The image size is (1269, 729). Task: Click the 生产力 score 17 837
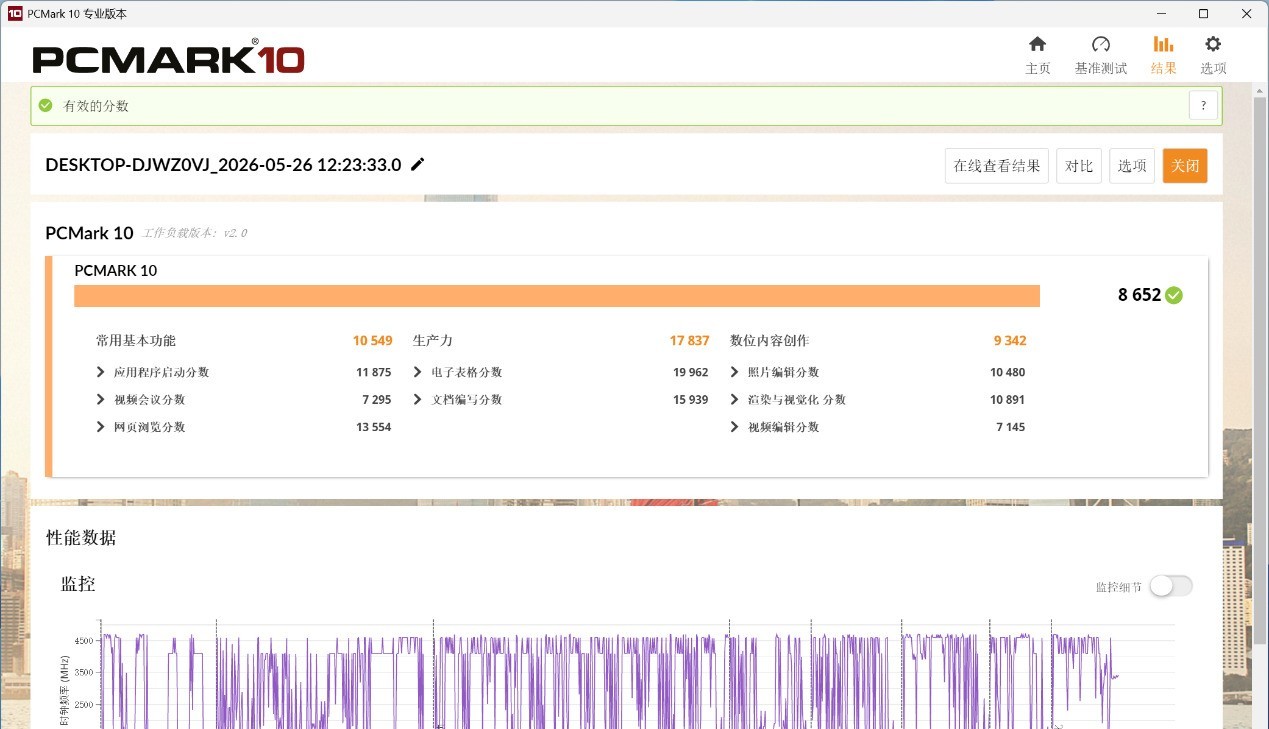[x=689, y=341]
